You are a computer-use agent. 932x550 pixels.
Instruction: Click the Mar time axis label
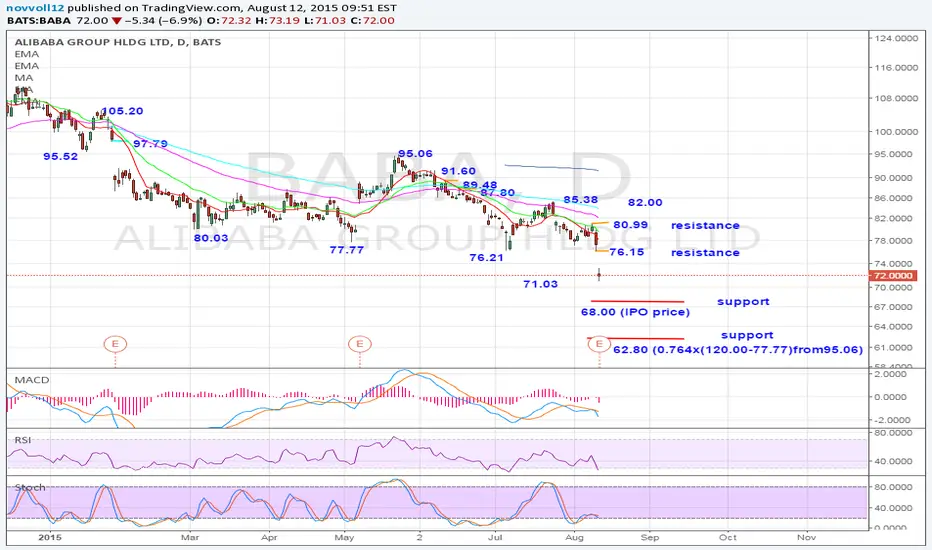(x=190, y=538)
